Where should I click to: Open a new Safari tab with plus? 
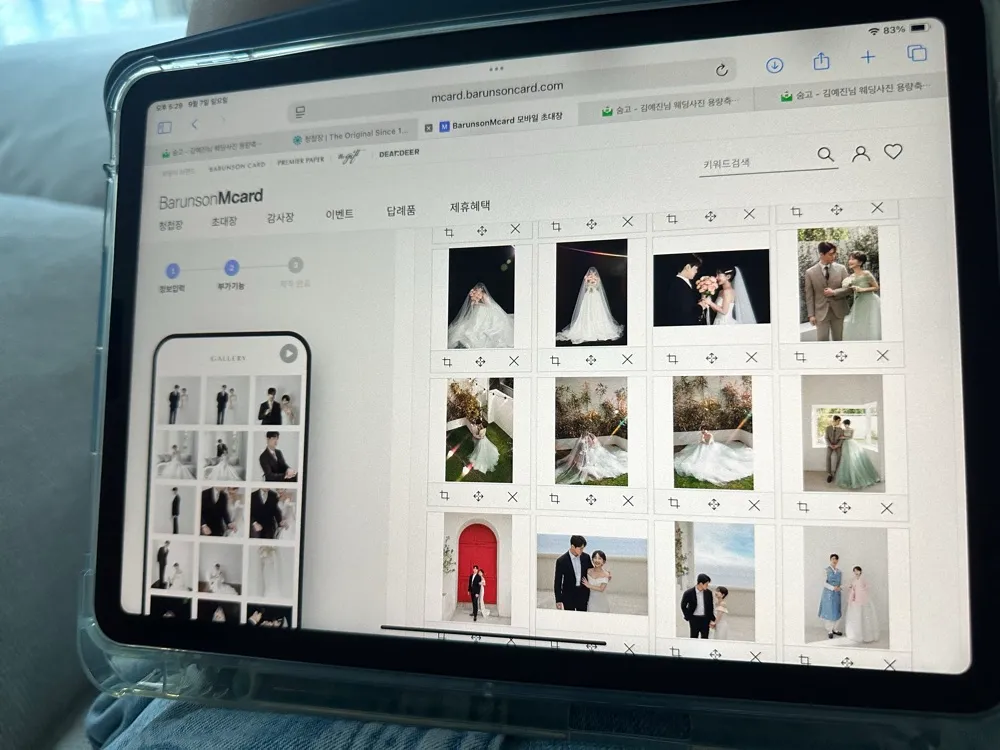coord(867,57)
